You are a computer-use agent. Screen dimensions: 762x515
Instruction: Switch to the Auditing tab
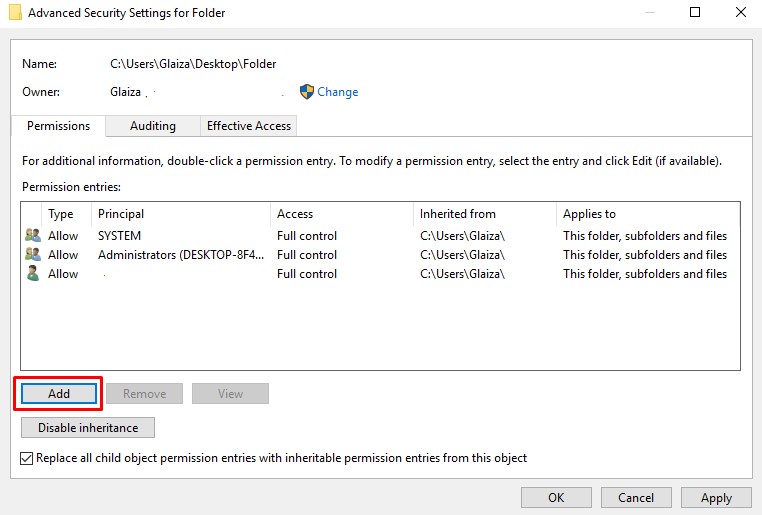(x=152, y=126)
